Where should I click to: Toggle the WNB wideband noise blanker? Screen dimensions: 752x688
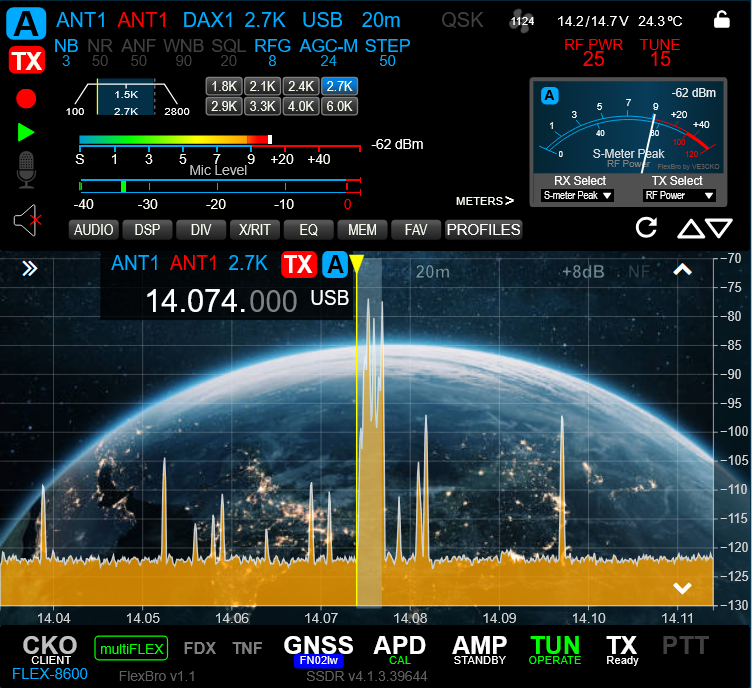pos(184,52)
